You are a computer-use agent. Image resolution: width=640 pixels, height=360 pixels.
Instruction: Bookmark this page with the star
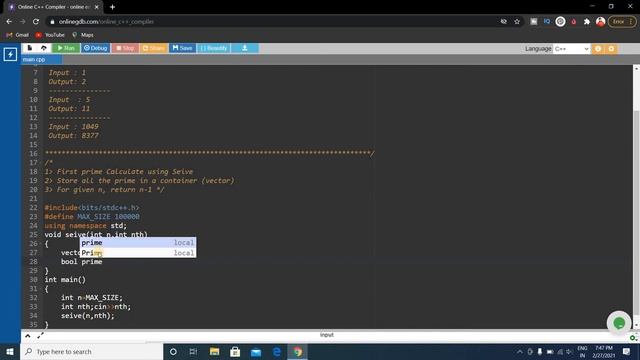click(517, 22)
